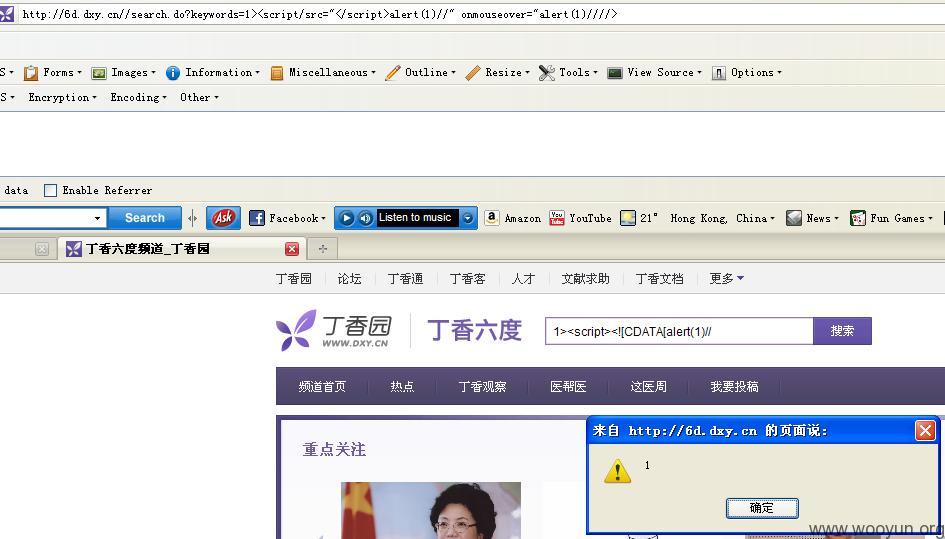Click the View Source icon
945x539 pixels.
(615, 73)
